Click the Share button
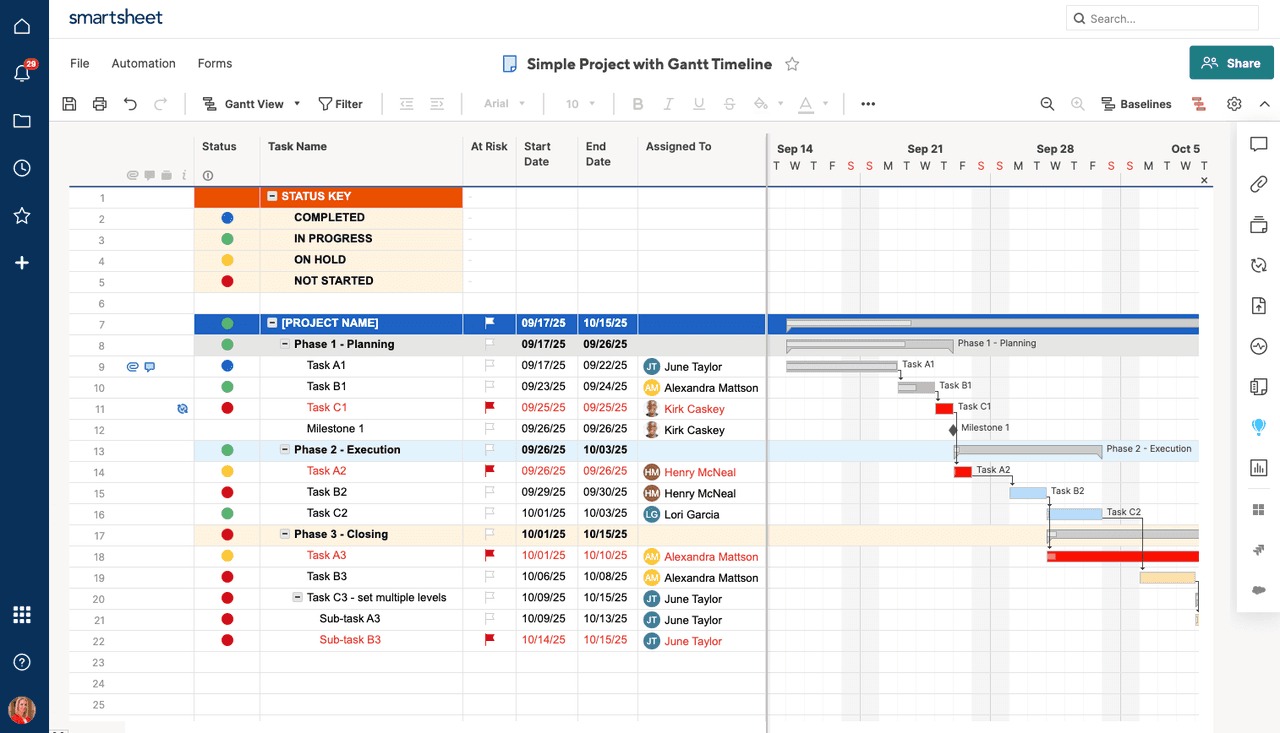 pyautogui.click(x=1231, y=62)
